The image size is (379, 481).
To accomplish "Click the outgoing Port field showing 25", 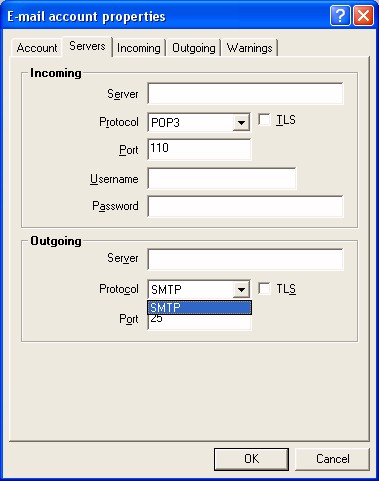I will click(199, 322).
